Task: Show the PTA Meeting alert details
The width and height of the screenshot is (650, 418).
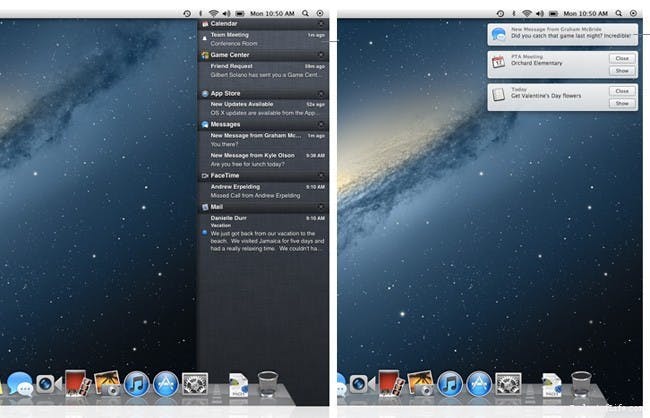Action: click(622, 71)
